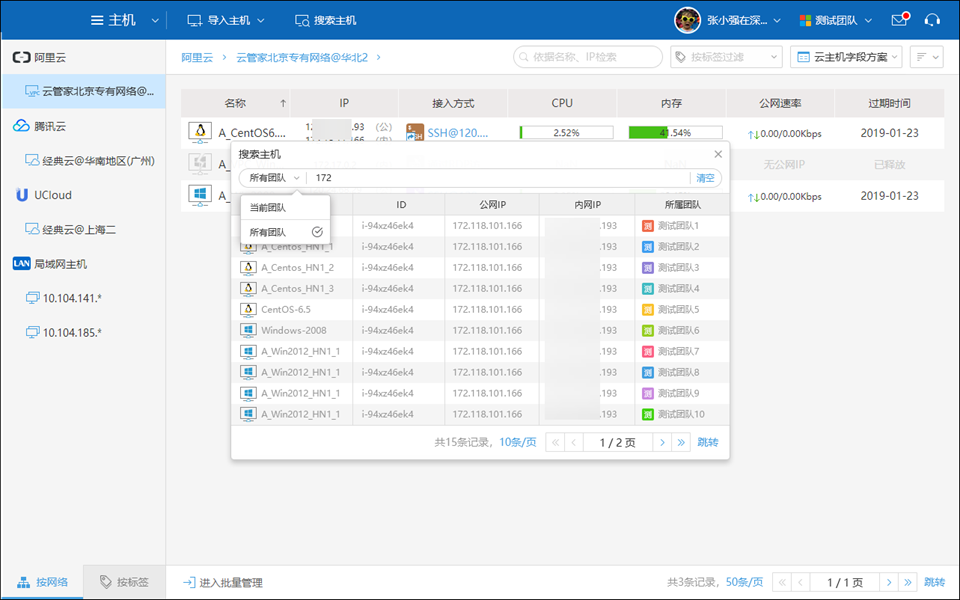The height and width of the screenshot is (600, 960).
Task: Open the 按标签过滤 filter dropdown
Action: 725,57
